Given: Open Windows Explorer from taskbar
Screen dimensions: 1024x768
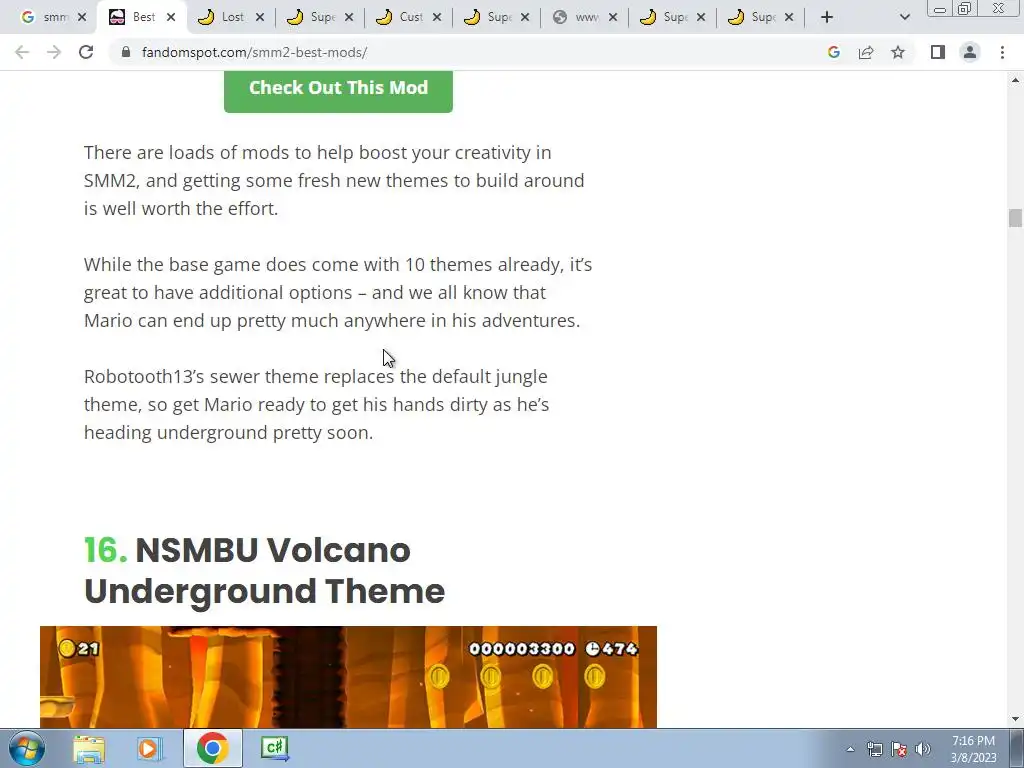Looking at the screenshot, I should (89, 749).
